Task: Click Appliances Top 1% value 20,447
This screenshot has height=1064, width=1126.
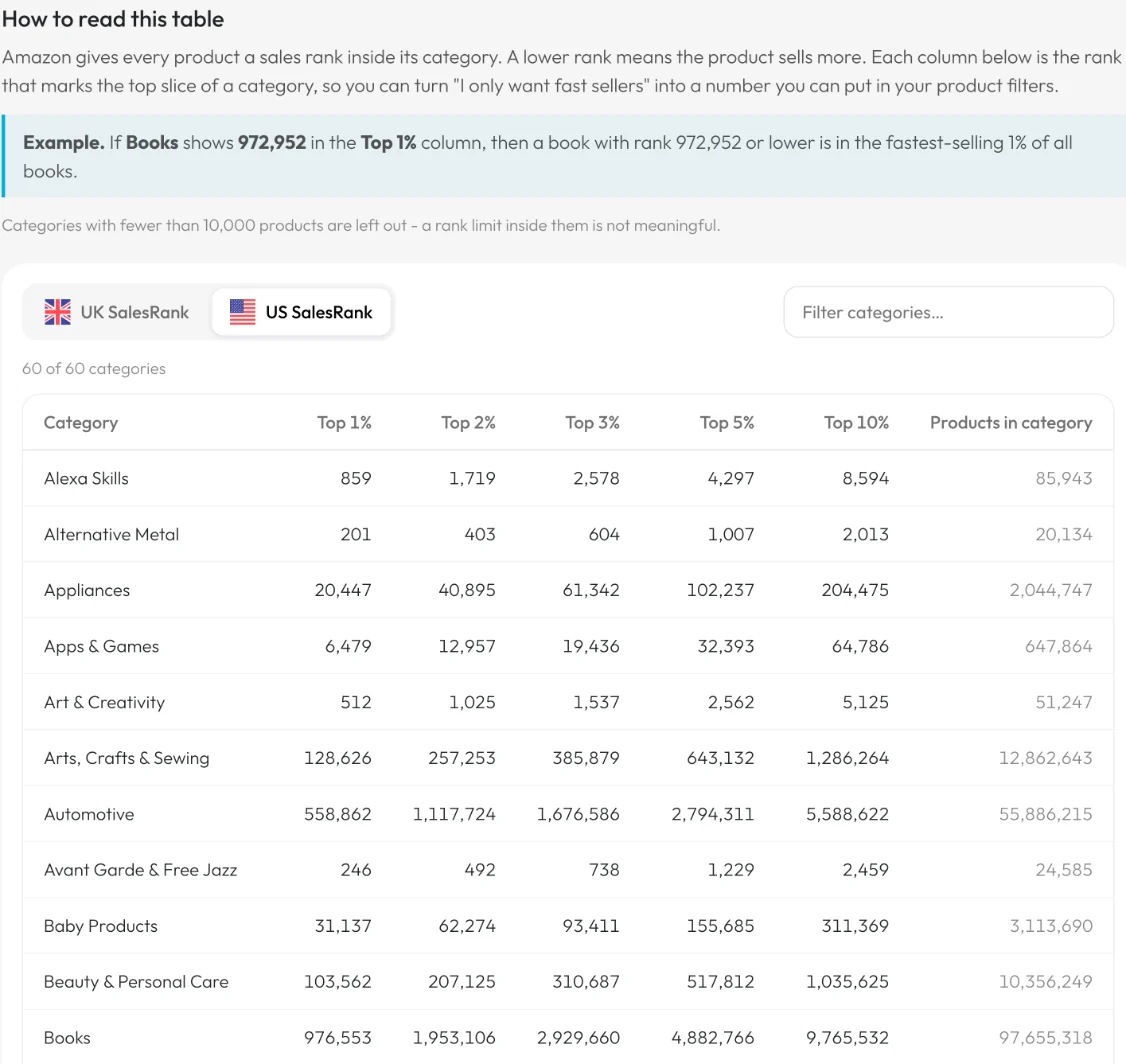Action: pos(343,590)
